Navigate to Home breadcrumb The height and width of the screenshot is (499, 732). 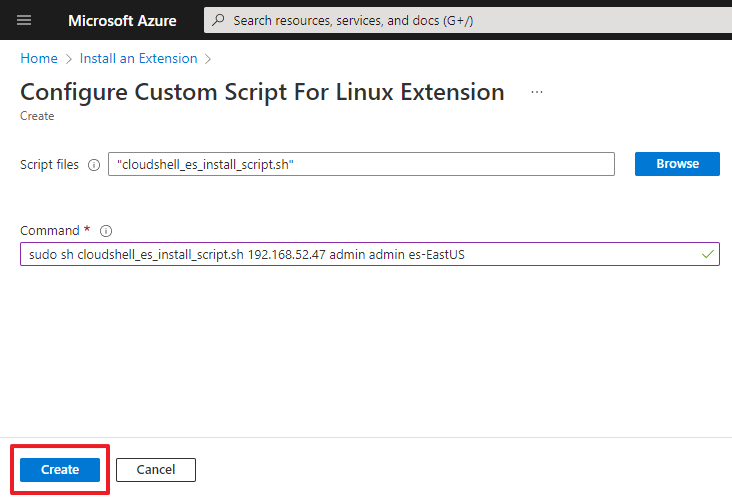(x=38, y=59)
